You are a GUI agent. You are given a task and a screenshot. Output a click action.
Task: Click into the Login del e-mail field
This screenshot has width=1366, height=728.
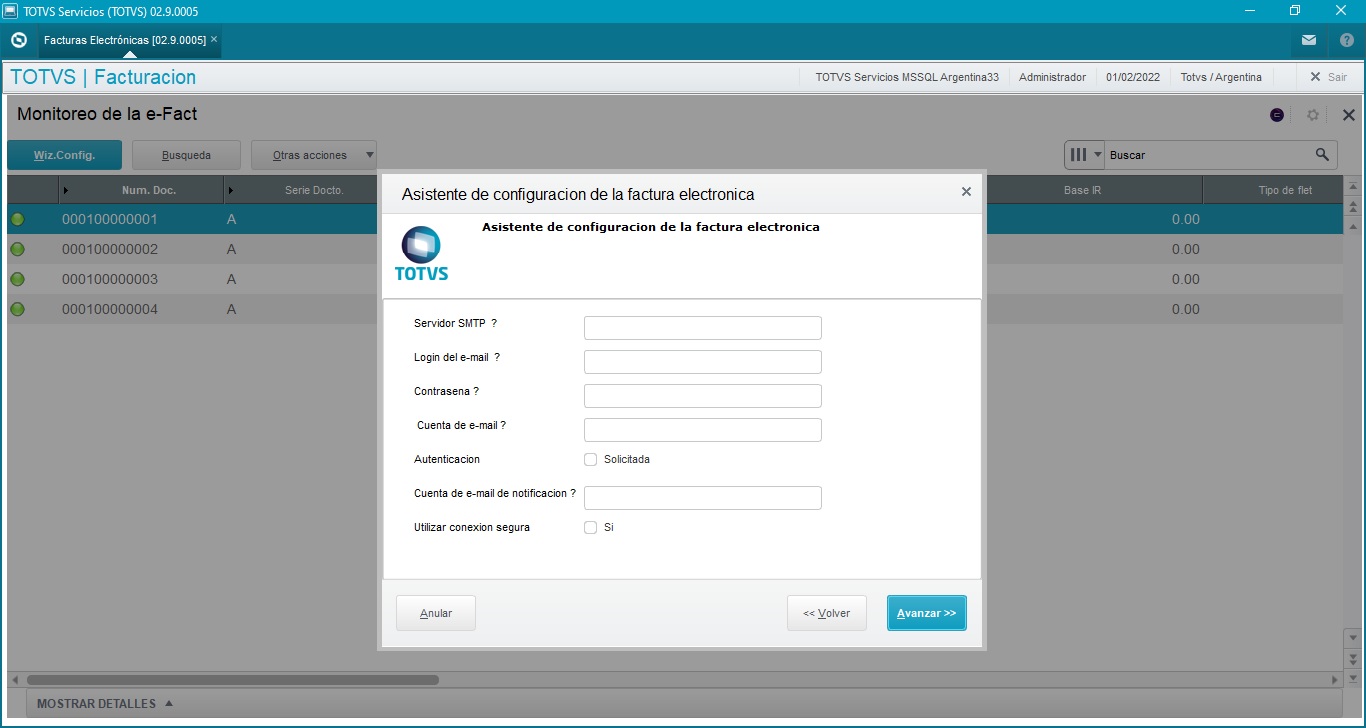click(703, 362)
